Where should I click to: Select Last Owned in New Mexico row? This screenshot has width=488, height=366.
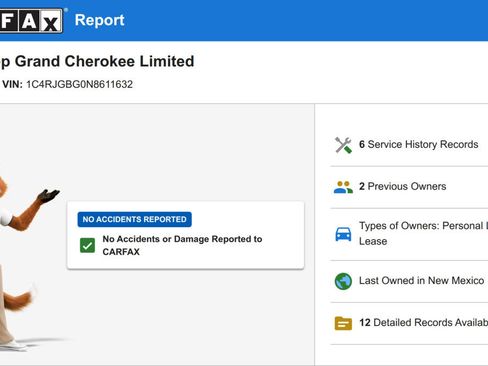pyautogui.click(x=409, y=281)
